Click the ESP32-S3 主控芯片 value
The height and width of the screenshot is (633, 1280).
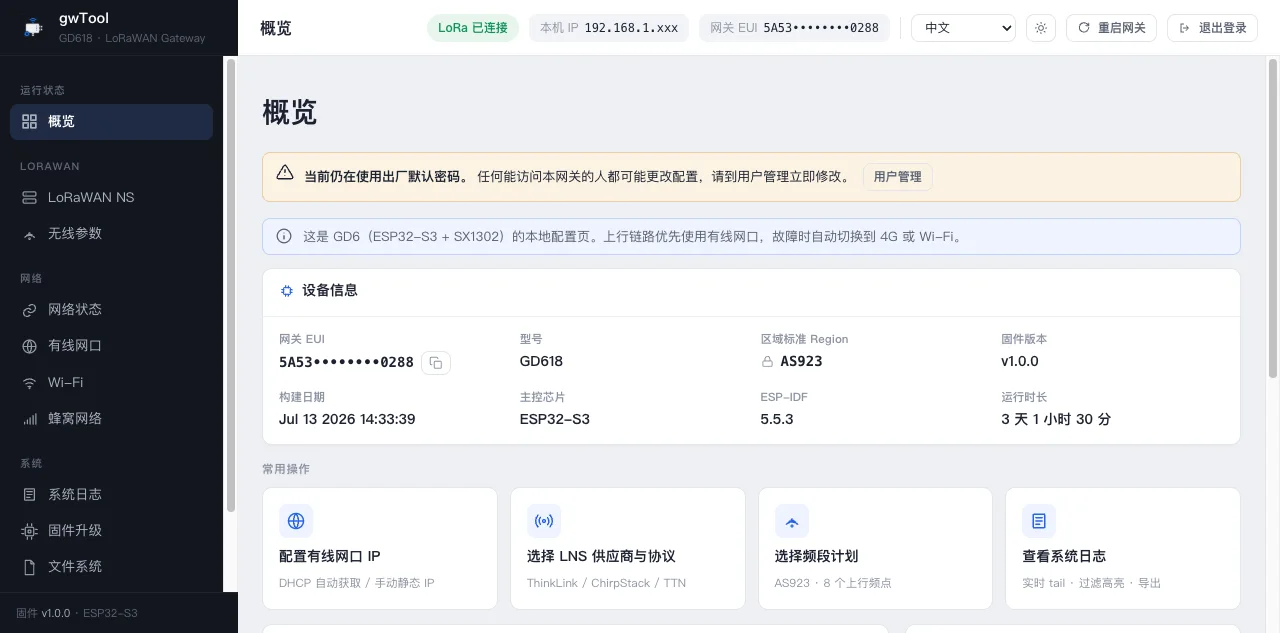coord(555,419)
